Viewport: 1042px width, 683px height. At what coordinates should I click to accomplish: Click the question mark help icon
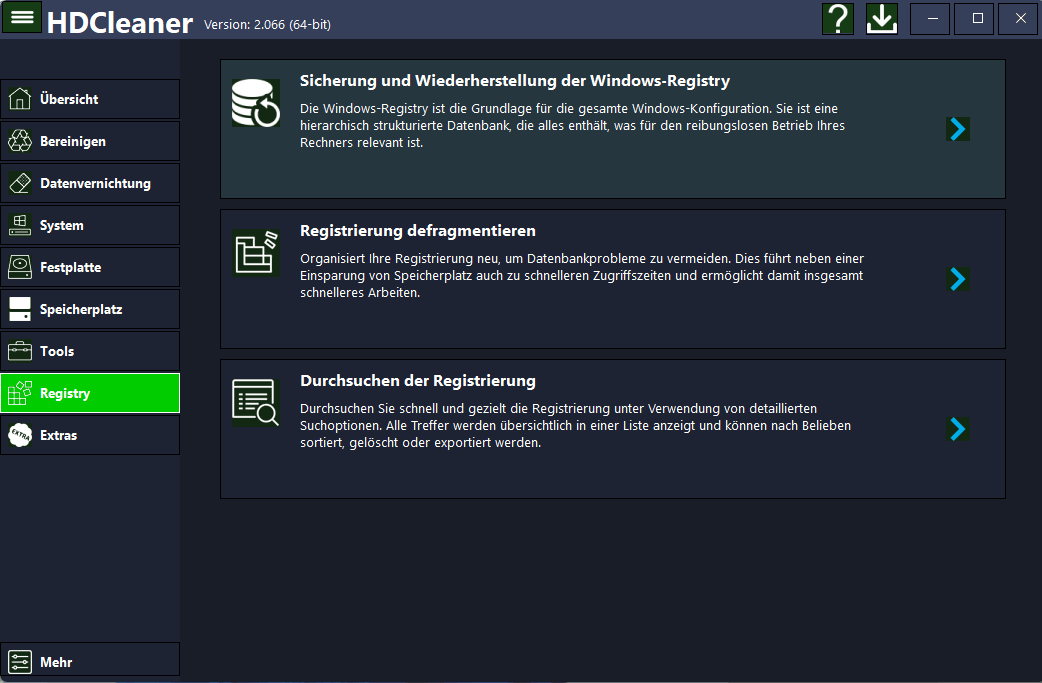coord(838,19)
